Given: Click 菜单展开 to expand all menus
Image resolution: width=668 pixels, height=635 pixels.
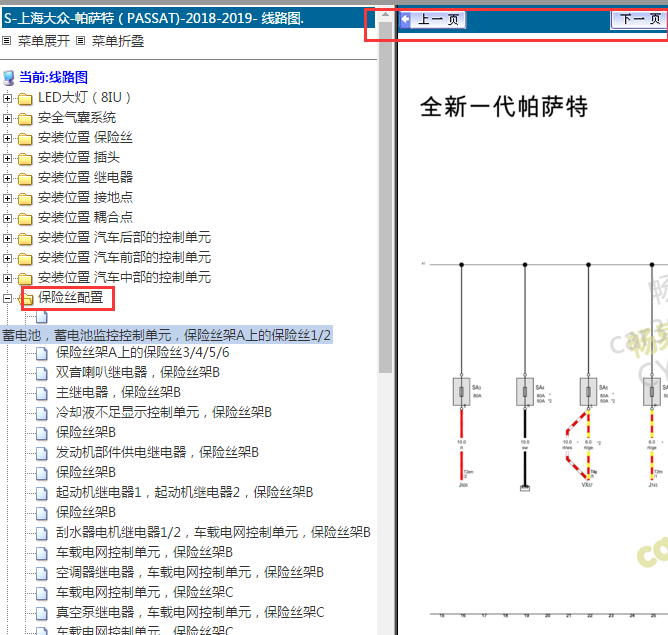Looking at the screenshot, I should [43, 41].
